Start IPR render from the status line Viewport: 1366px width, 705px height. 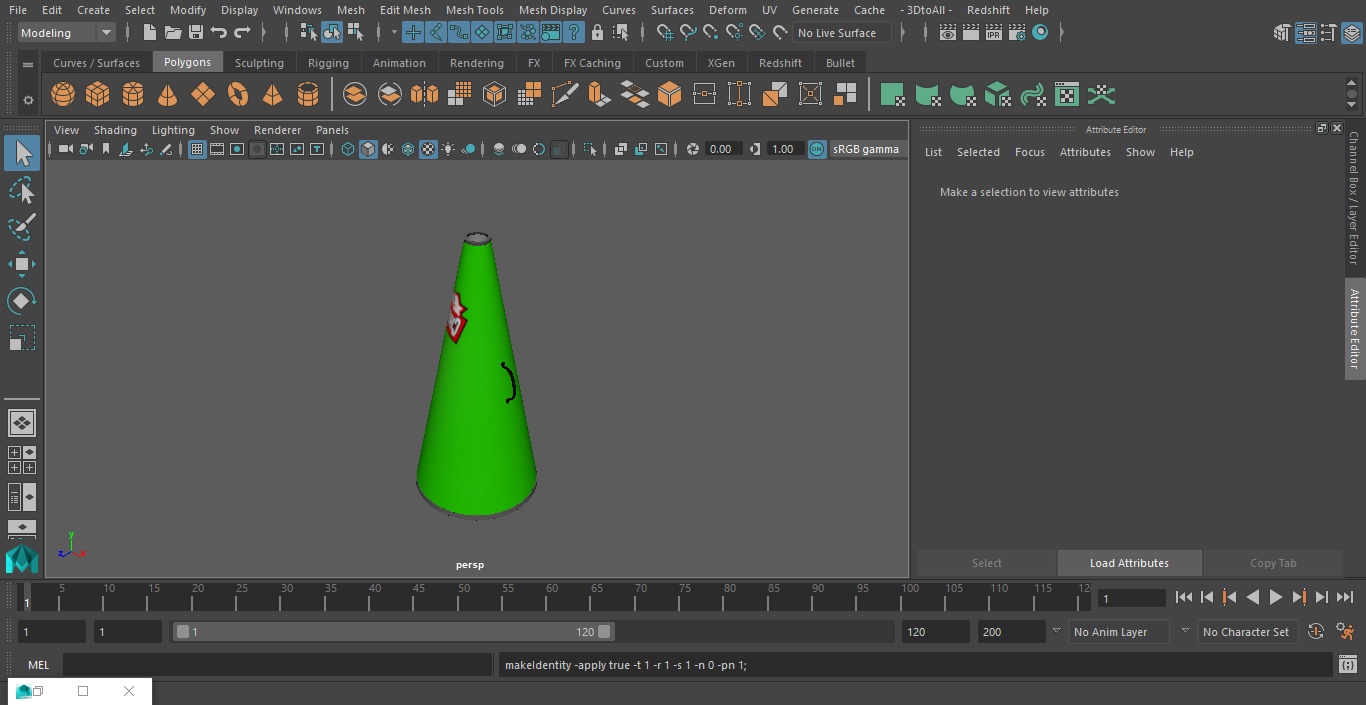click(993, 33)
